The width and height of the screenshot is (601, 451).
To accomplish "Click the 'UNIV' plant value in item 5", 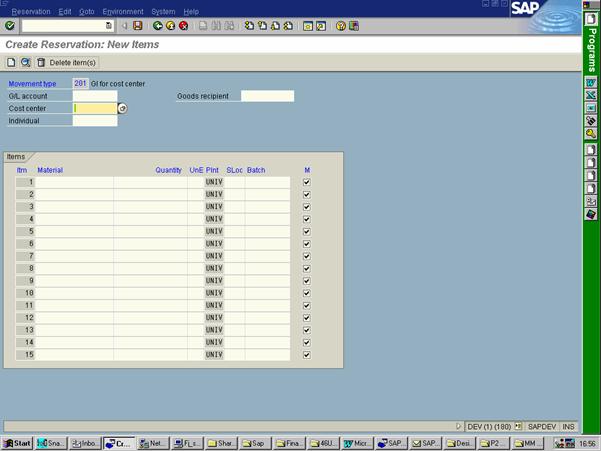I will click(214, 231).
